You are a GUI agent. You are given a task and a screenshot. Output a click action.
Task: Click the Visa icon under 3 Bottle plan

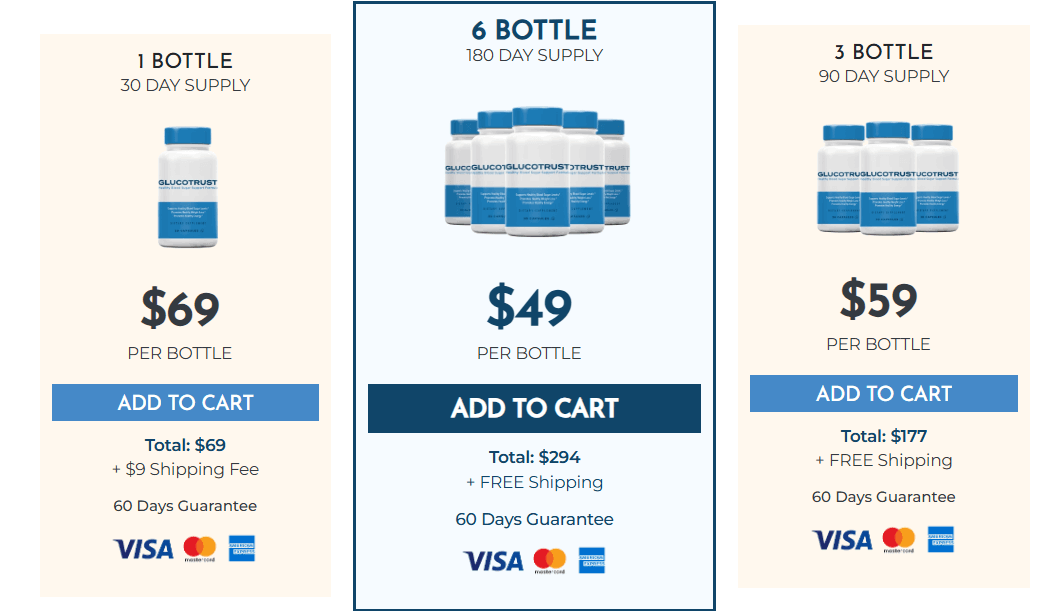842,539
